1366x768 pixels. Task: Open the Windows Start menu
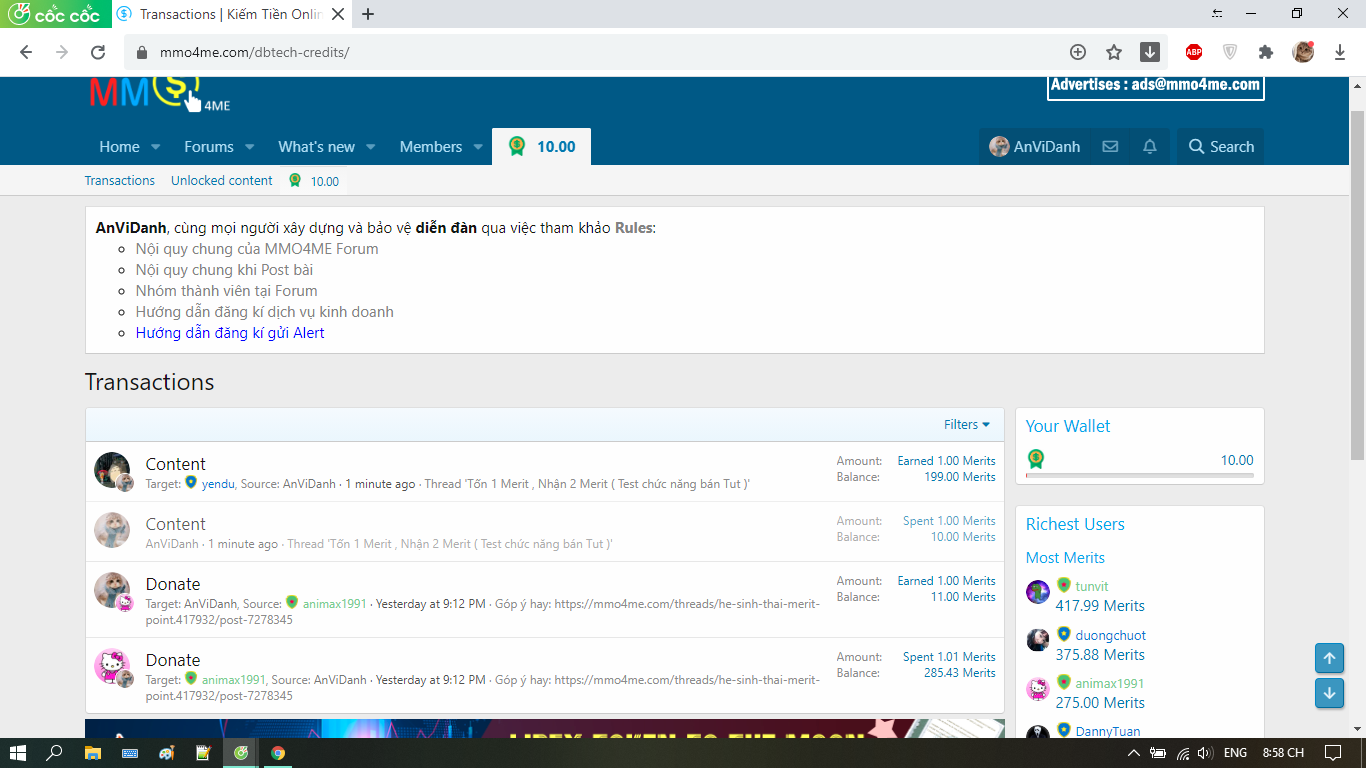click(18, 752)
